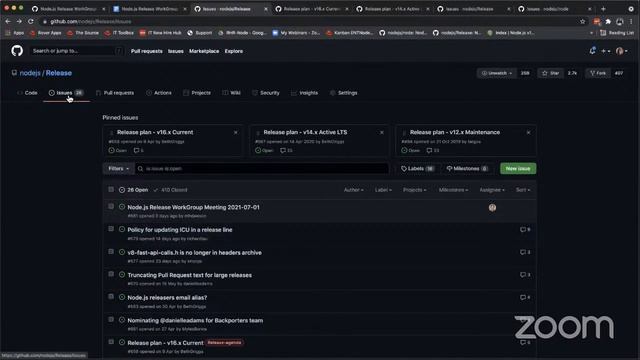Open the plus create-new menu

point(606,51)
